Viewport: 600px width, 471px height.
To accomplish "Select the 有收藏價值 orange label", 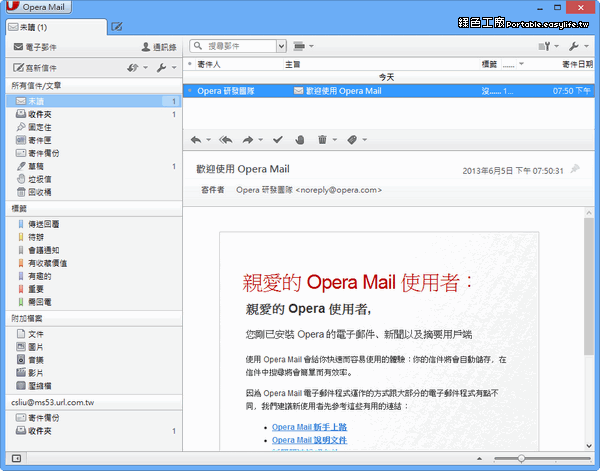I will pos(93,263).
